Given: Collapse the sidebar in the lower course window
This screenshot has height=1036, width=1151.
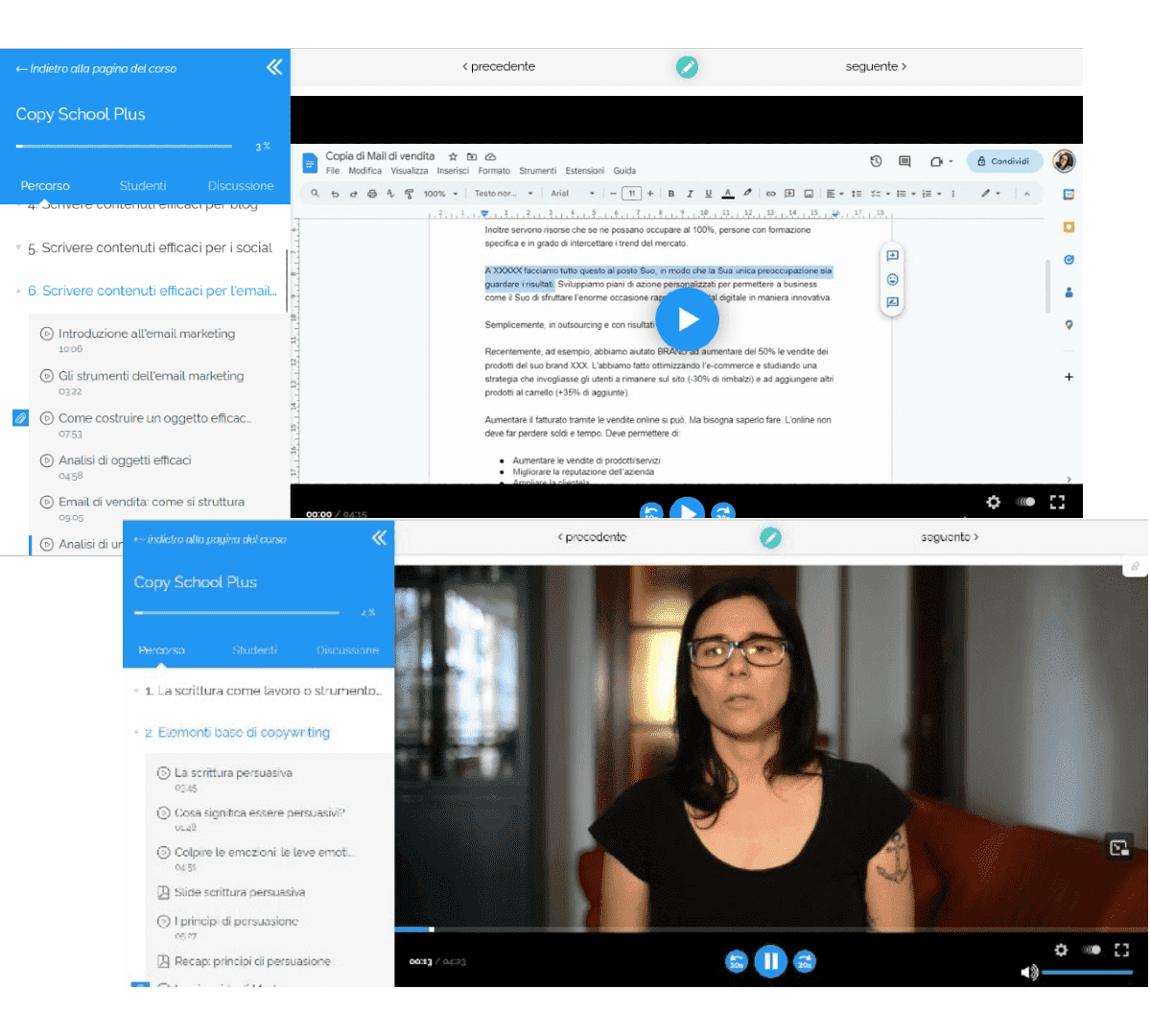Looking at the screenshot, I should pyautogui.click(x=380, y=538).
